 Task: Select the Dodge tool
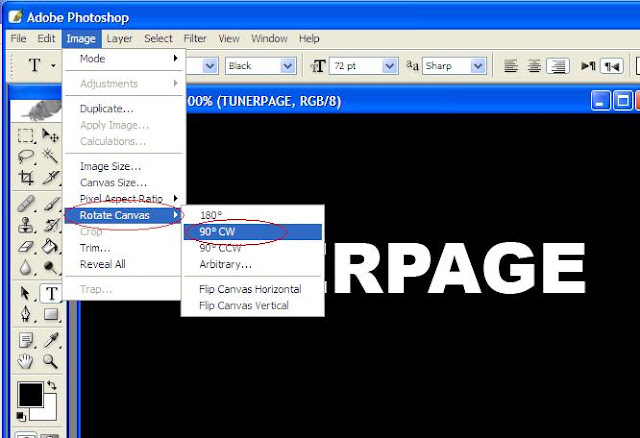click(51, 267)
